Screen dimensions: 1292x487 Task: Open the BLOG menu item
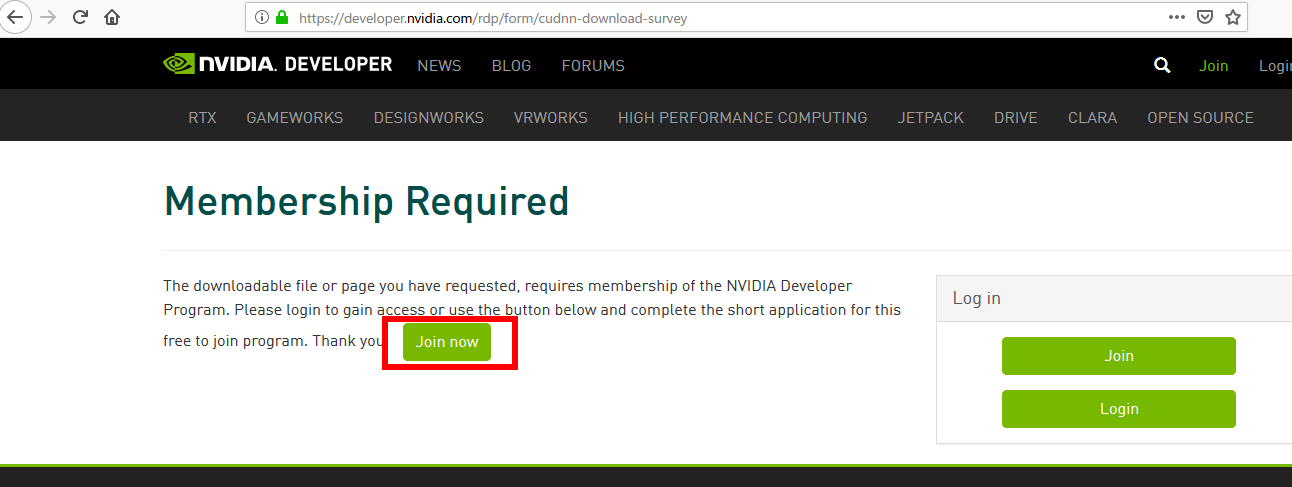point(512,65)
